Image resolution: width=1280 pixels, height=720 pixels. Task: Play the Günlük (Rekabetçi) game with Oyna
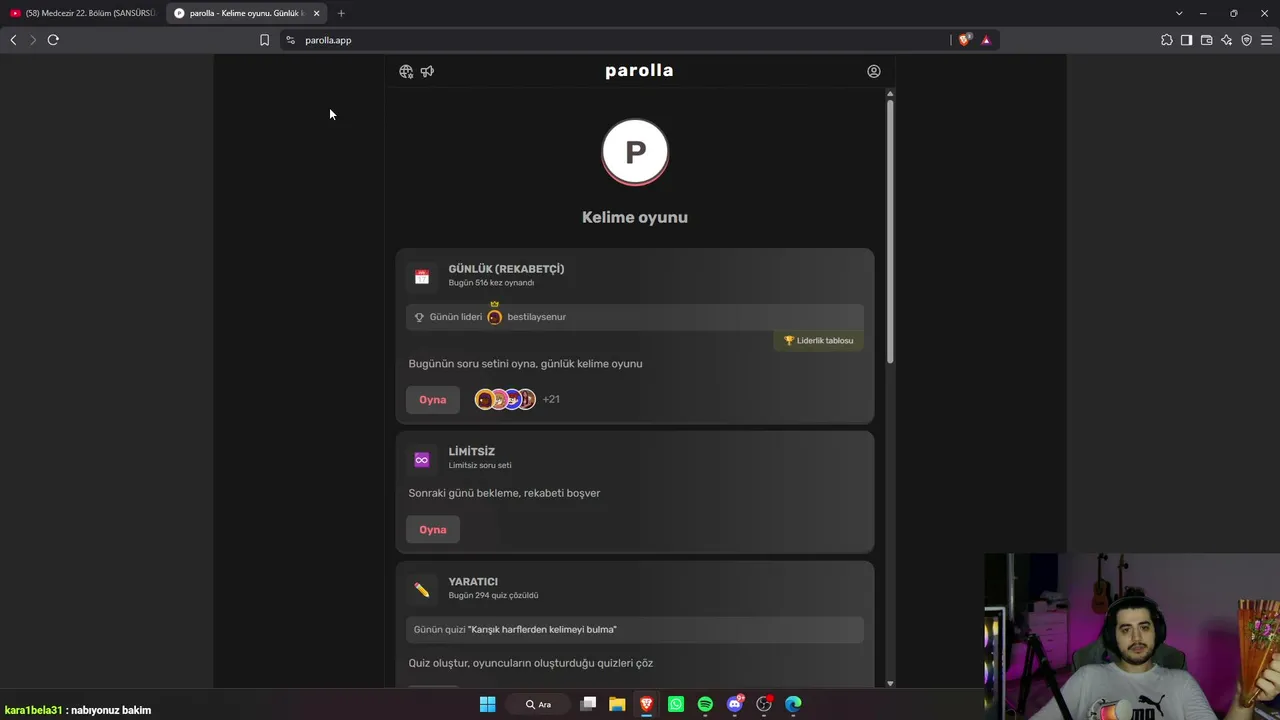pyautogui.click(x=433, y=399)
